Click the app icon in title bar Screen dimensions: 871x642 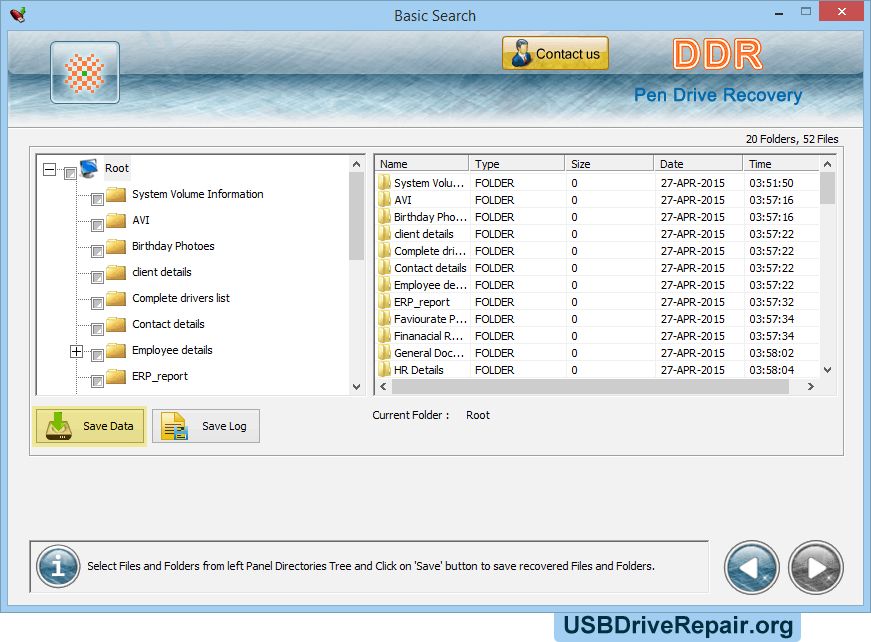(x=18, y=14)
